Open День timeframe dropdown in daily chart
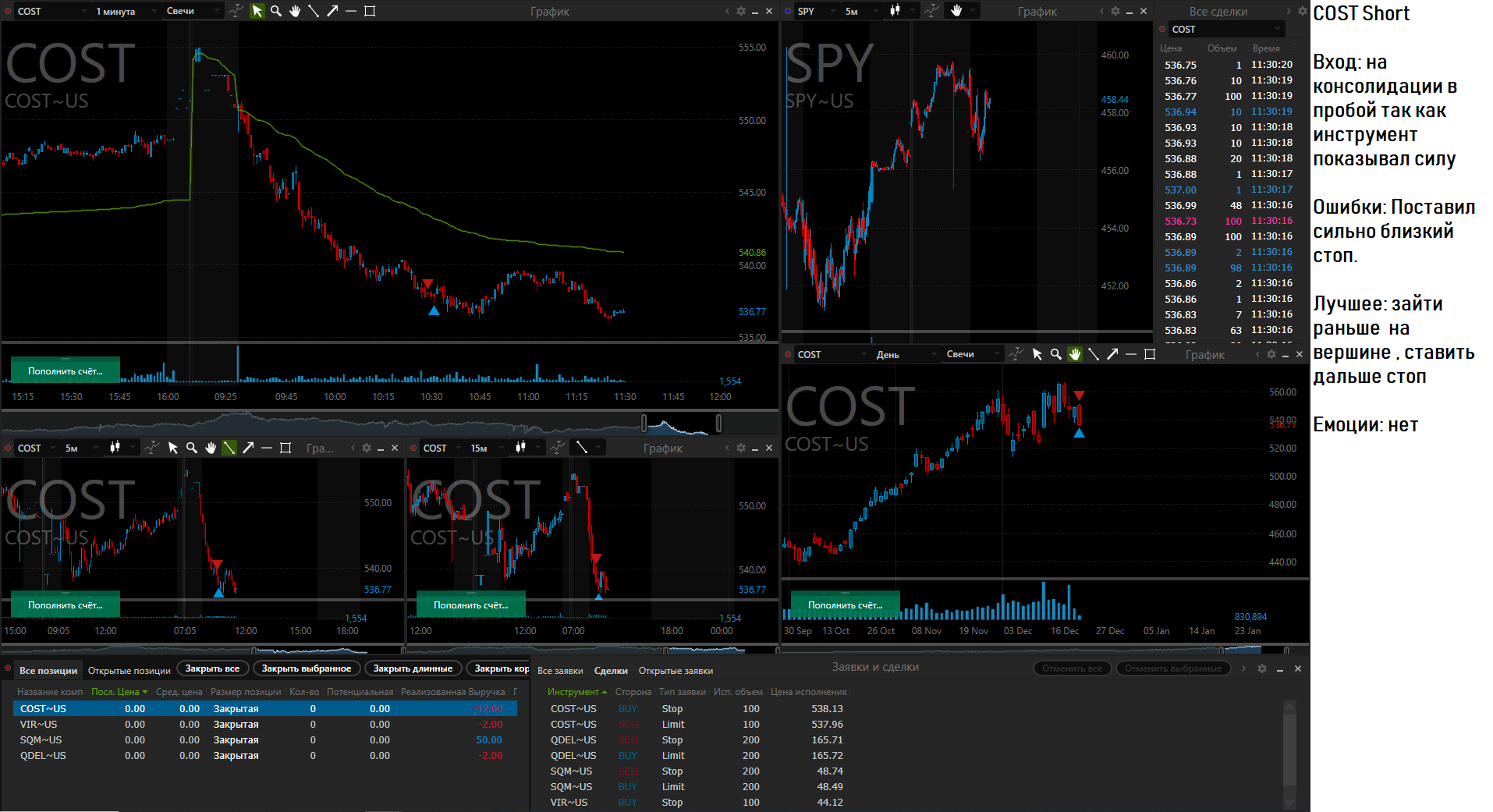 [x=905, y=354]
